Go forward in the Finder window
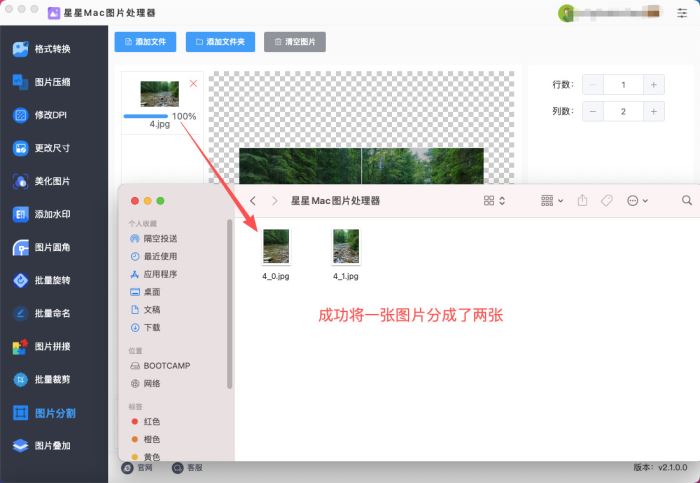 (275, 201)
